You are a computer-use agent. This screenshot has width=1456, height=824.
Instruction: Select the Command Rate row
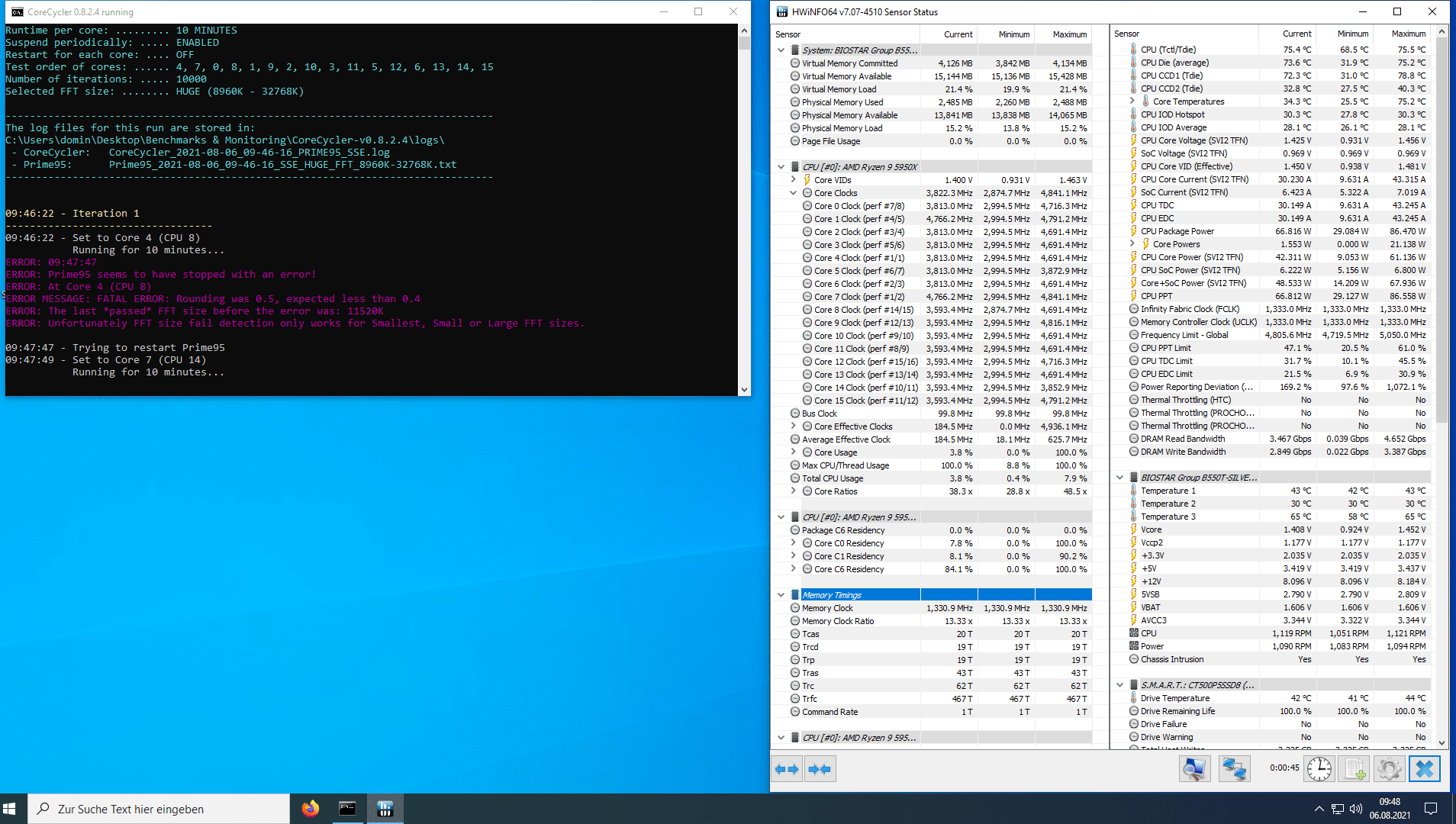pyautogui.click(x=933, y=712)
